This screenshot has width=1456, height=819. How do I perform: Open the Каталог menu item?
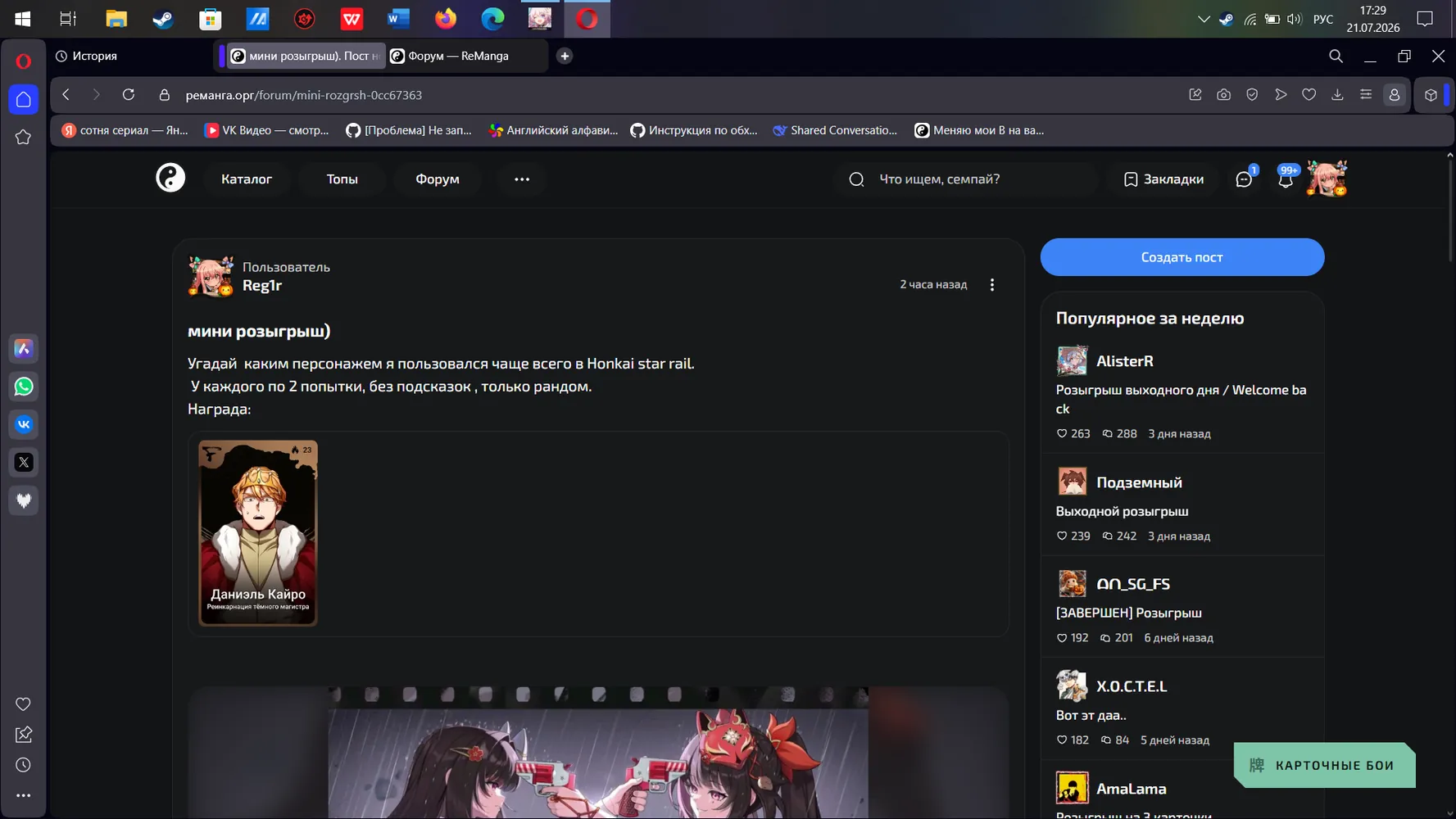[247, 179]
